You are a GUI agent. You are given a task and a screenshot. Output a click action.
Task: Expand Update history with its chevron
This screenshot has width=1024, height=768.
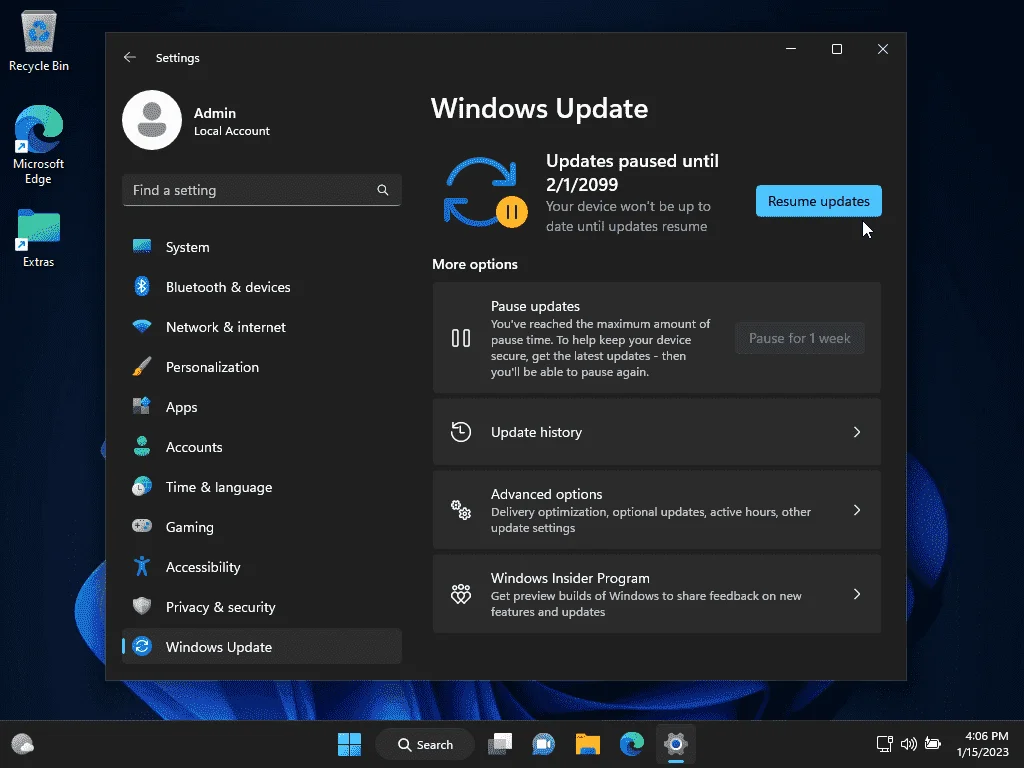(857, 432)
